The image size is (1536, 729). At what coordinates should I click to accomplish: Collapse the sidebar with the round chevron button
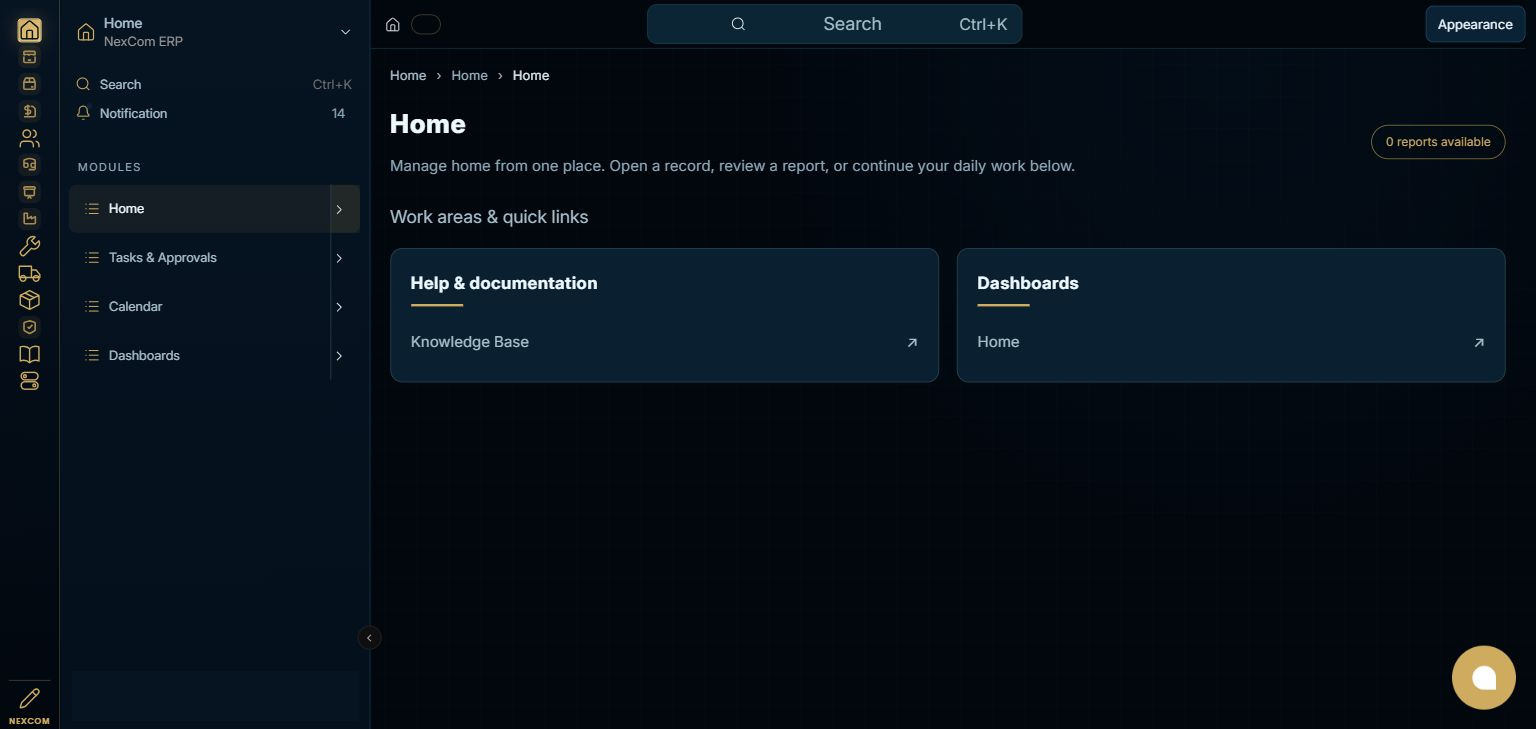[x=369, y=638]
